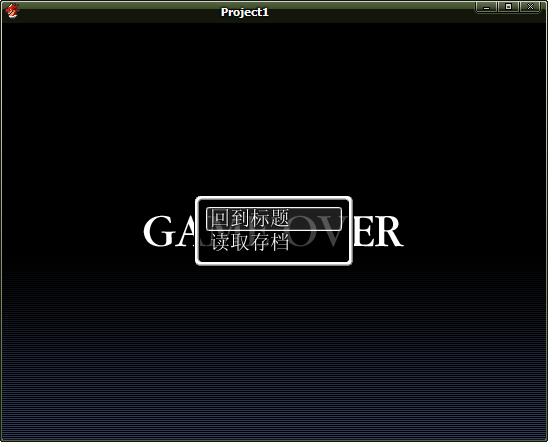Click the letter G in GAME OVER
The height and width of the screenshot is (447, 552).
coord(158,231)
